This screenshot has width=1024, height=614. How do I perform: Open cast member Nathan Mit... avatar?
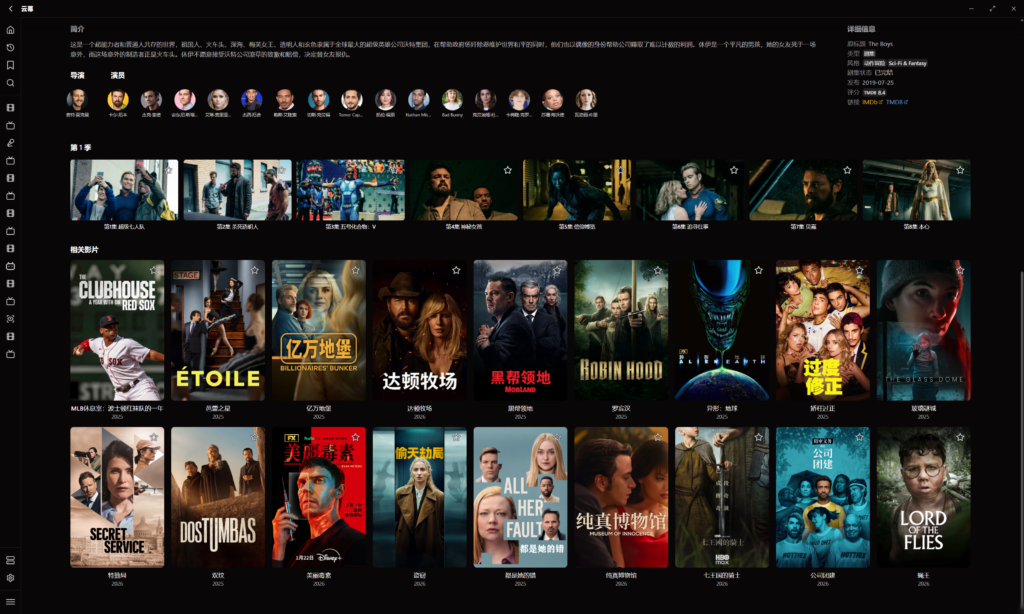419,100
